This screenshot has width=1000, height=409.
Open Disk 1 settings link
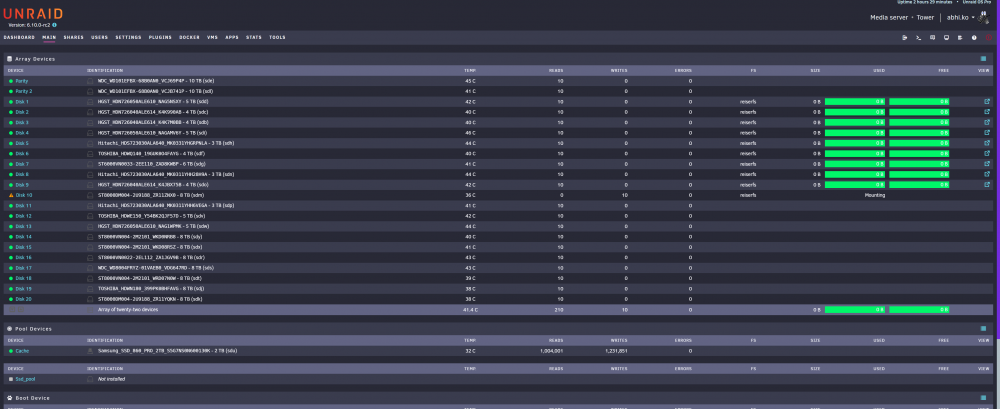(x=22, y=101)
